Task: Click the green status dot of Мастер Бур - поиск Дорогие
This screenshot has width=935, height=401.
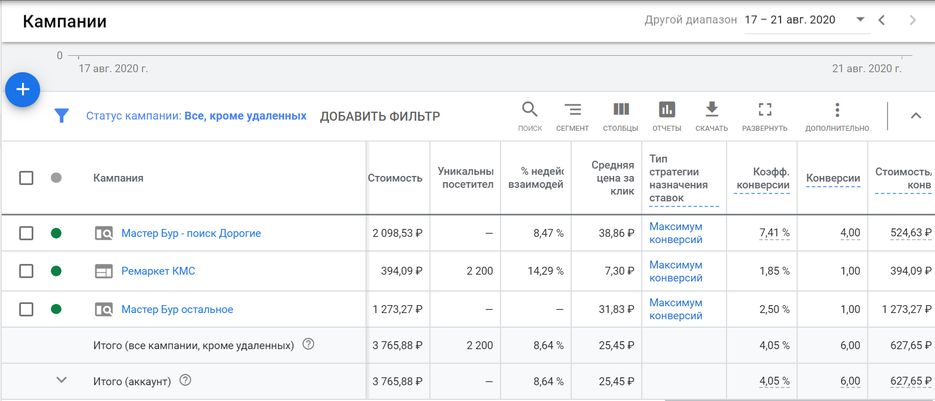Action: tap(56, 233)
